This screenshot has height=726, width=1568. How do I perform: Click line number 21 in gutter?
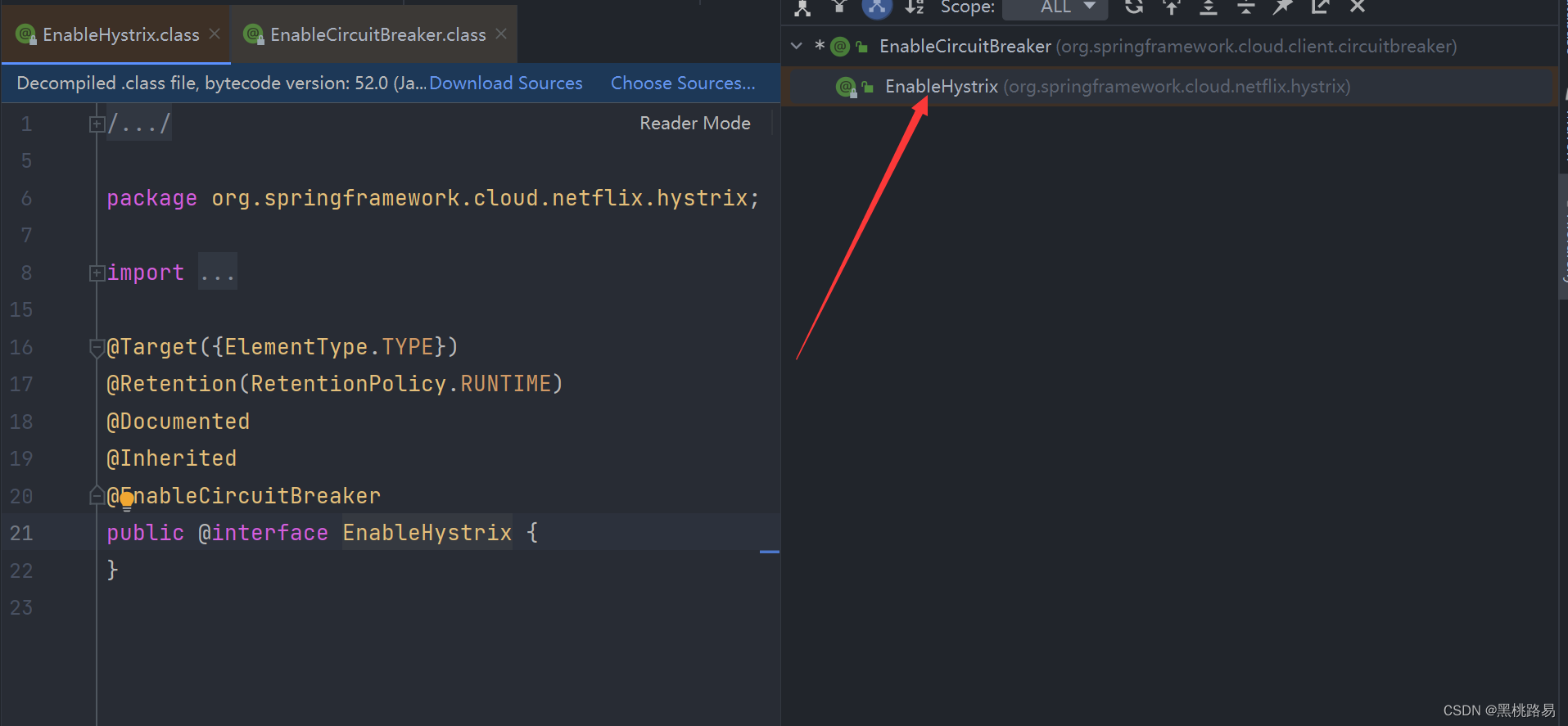point(21,534)
